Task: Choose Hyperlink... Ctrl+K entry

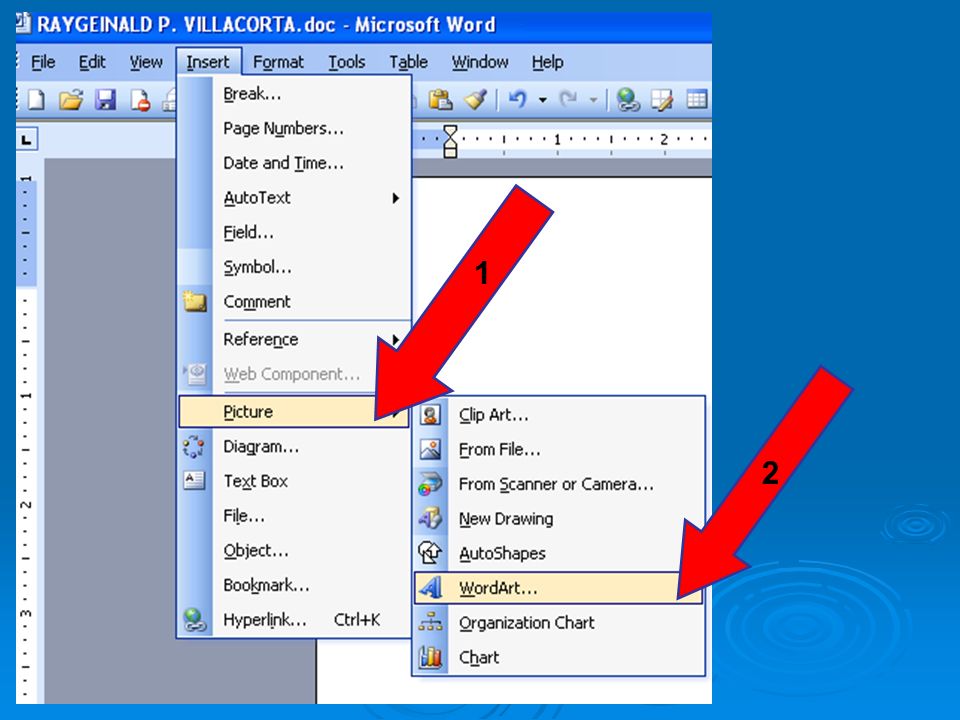Action: [x=294, y=620]
